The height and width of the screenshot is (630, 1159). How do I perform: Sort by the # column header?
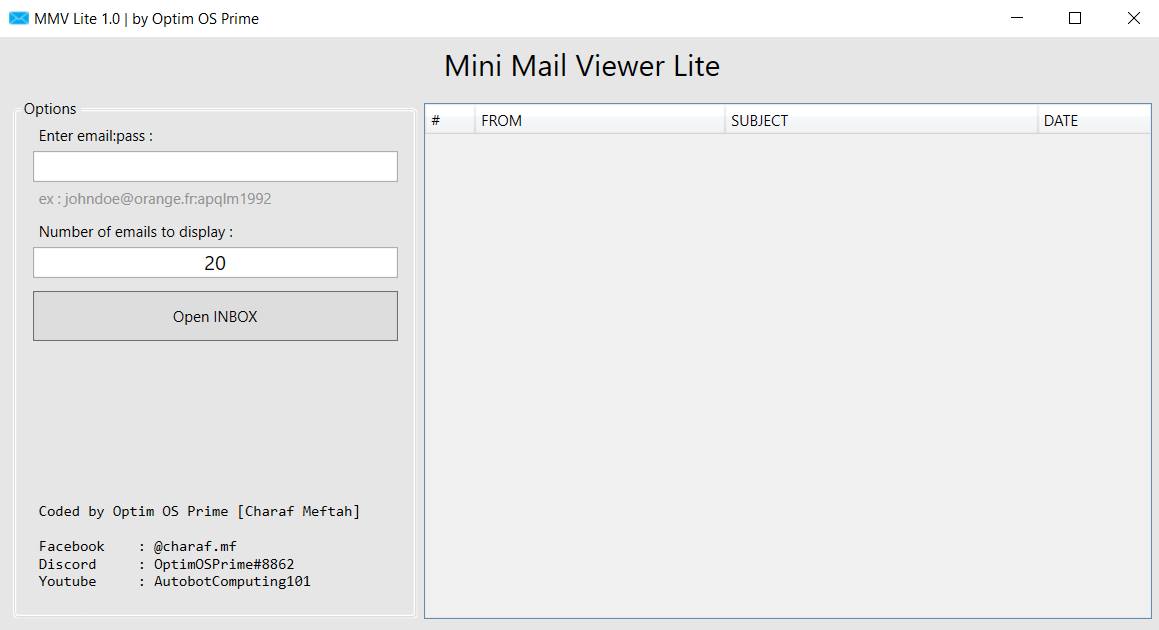(x=449, y=121)
